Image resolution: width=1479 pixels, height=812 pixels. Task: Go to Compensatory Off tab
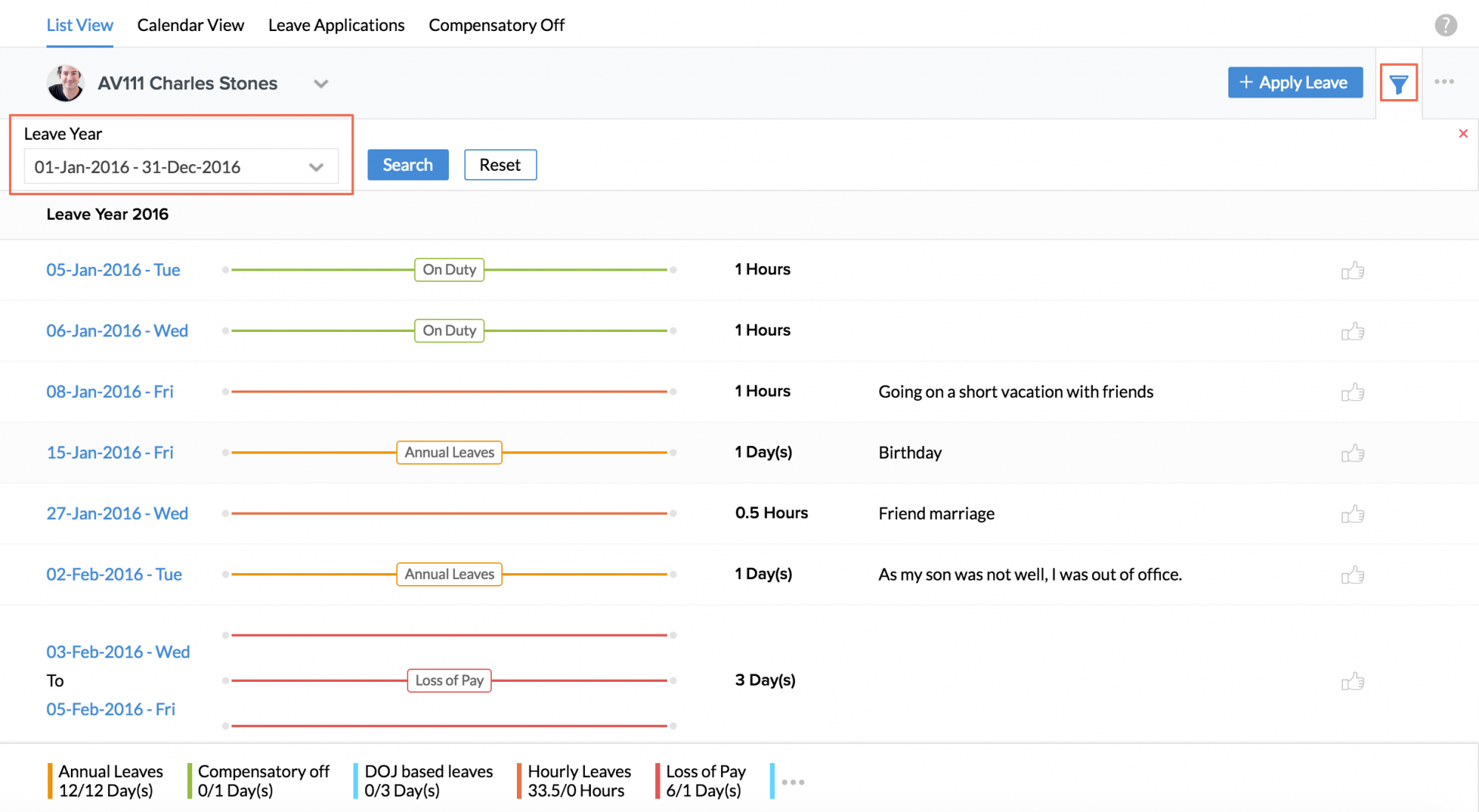click(x=496, y=25)
